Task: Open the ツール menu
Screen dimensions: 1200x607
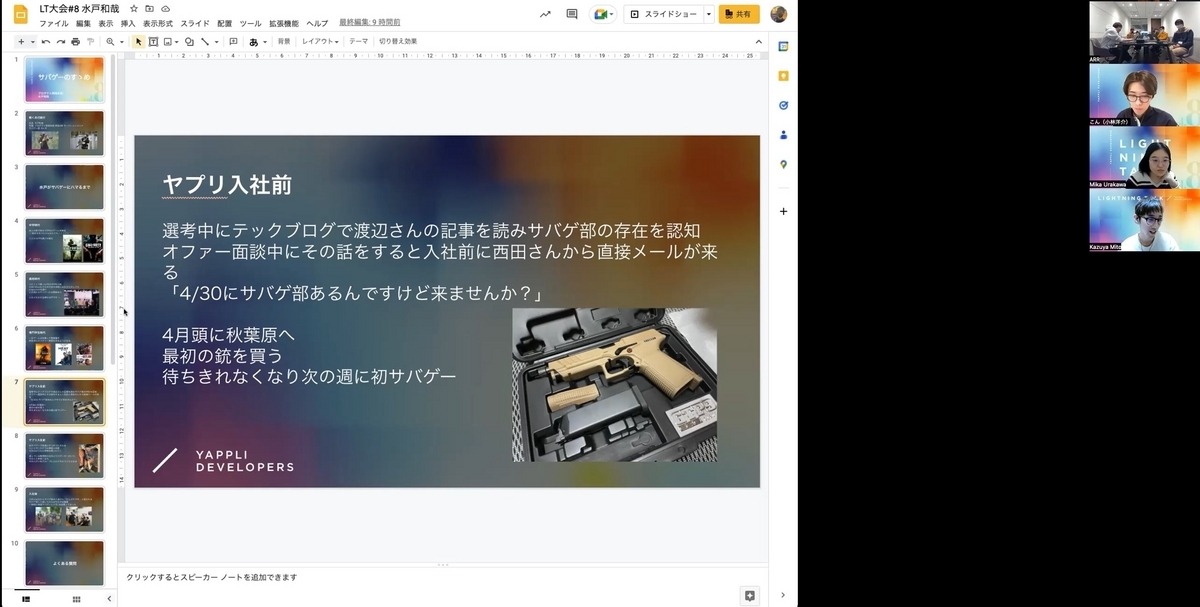Action: coord(250,23)
